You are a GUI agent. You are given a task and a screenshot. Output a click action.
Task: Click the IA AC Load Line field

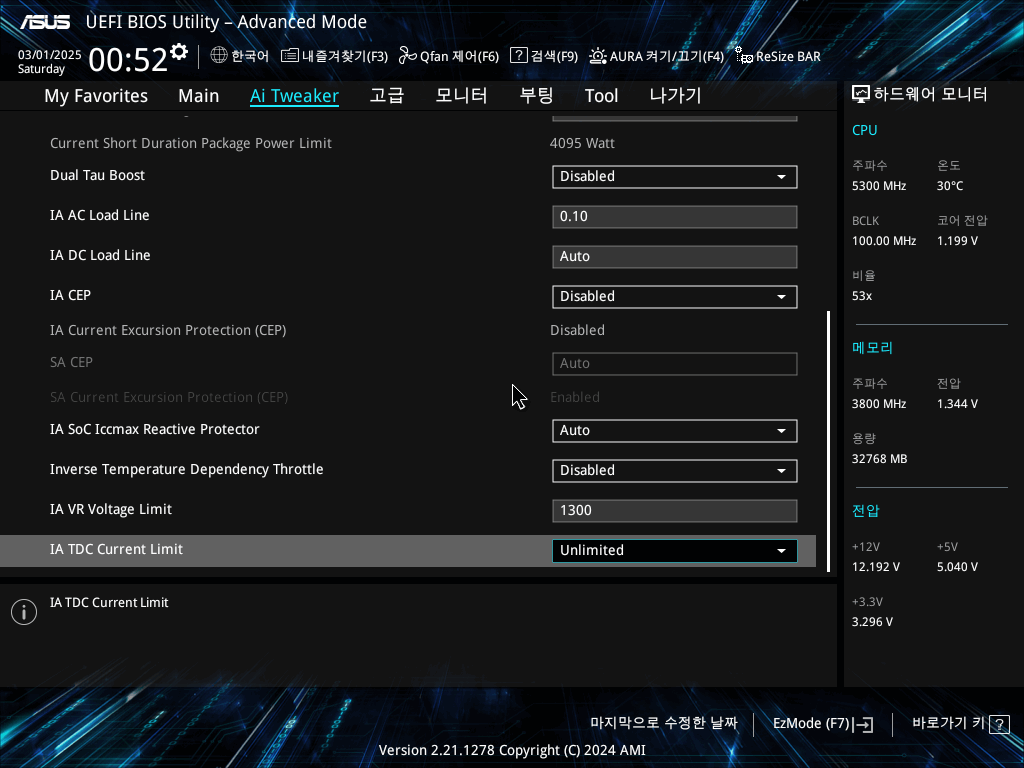[x=675, y=217]
